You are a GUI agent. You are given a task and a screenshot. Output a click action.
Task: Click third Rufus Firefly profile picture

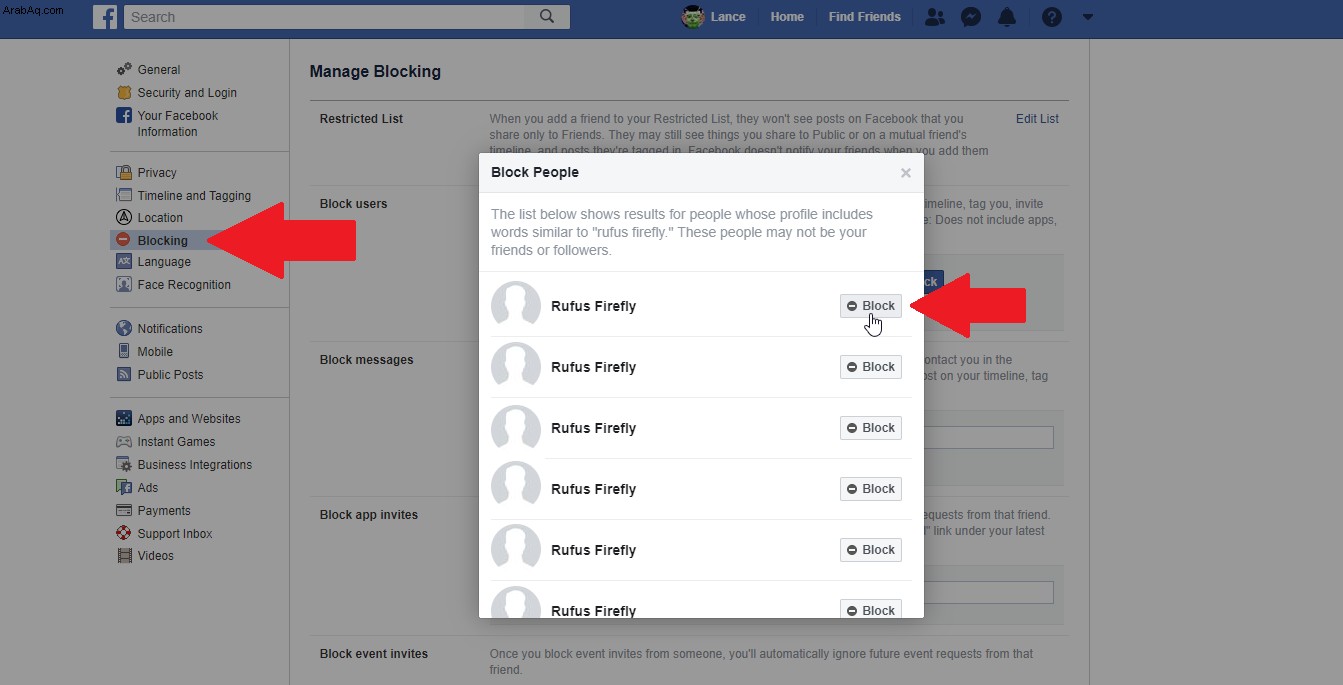[x=516, y=428]
